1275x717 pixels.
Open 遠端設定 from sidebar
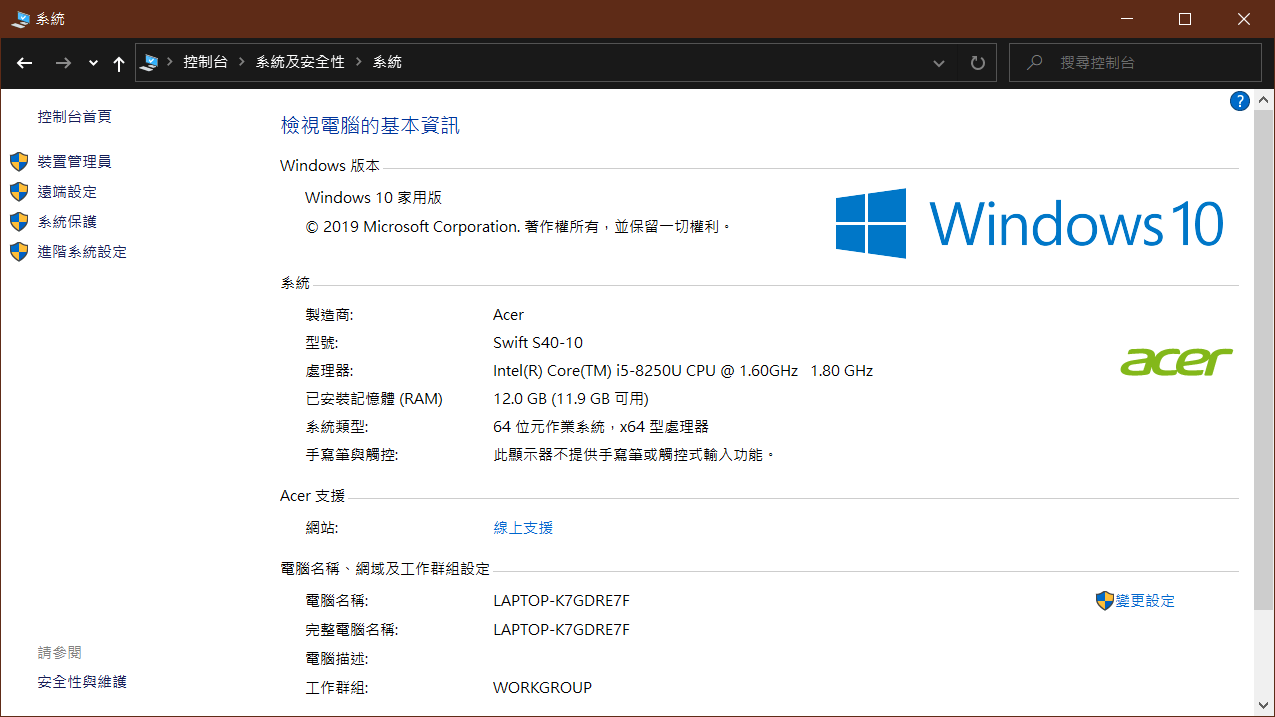[67, 192]
